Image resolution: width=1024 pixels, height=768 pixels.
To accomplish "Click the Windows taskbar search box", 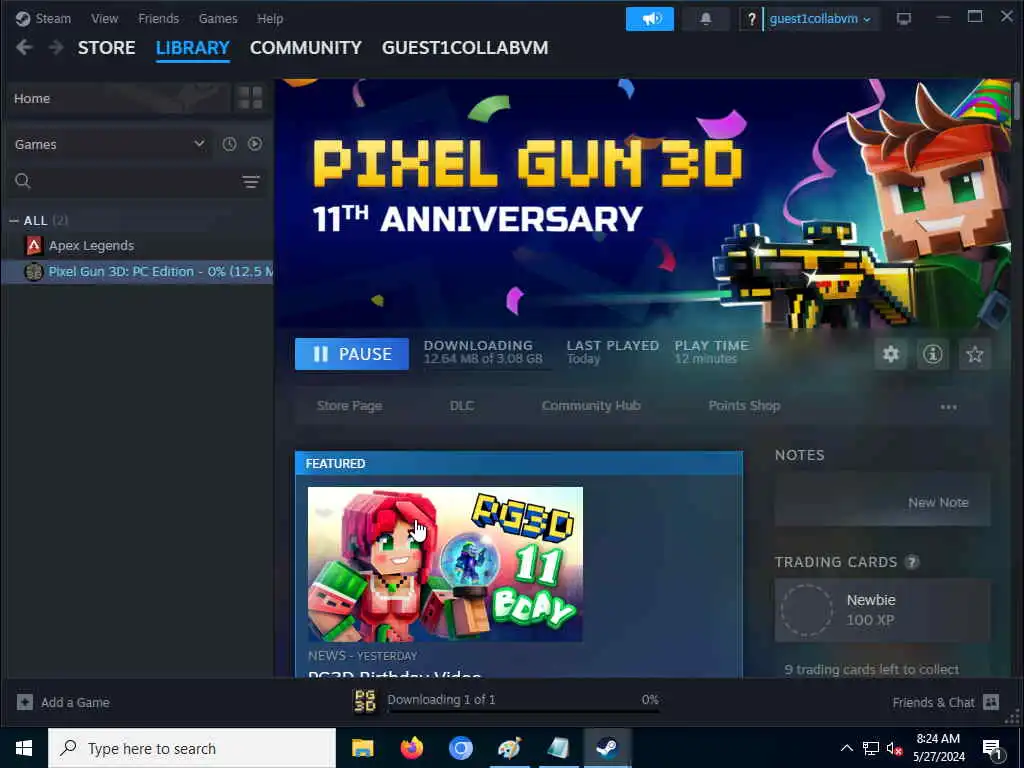I will pyautogui.click(x=192, y=748).
